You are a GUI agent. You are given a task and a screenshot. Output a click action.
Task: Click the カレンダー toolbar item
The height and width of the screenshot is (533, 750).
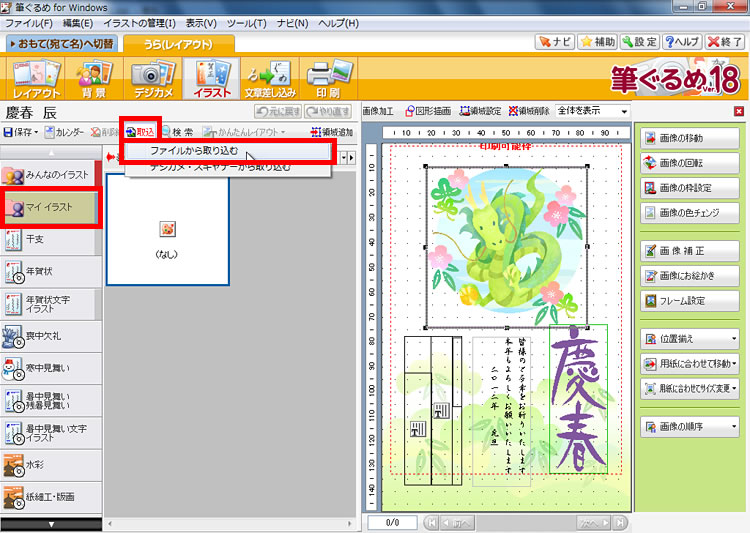point(64,132)
